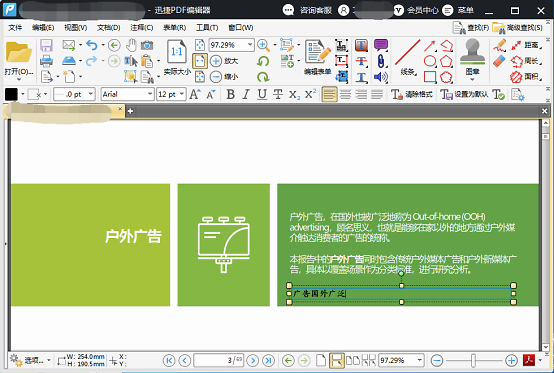Click the fill color swatch with x

pos(35,94)
